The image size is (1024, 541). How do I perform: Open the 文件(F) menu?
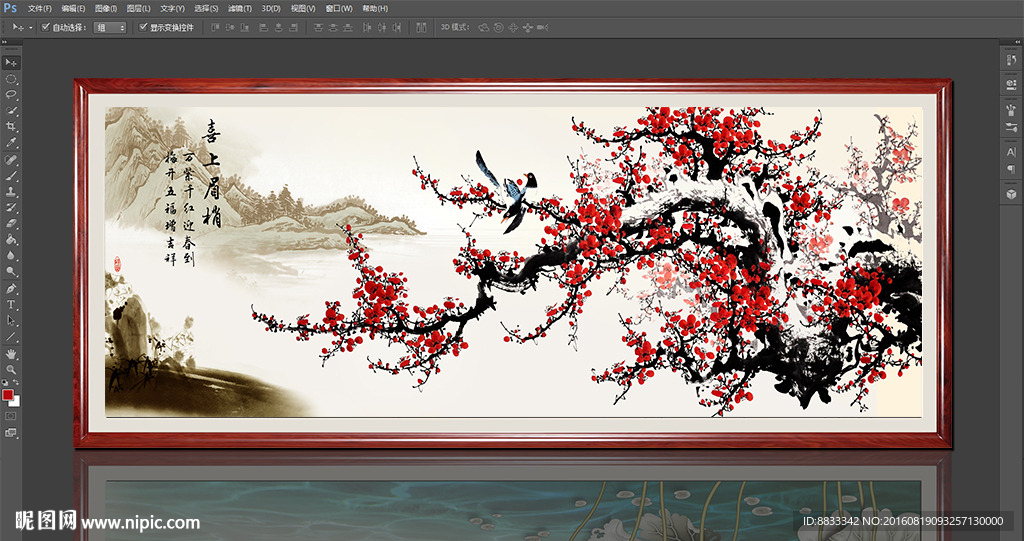click(x=39, y=8)
